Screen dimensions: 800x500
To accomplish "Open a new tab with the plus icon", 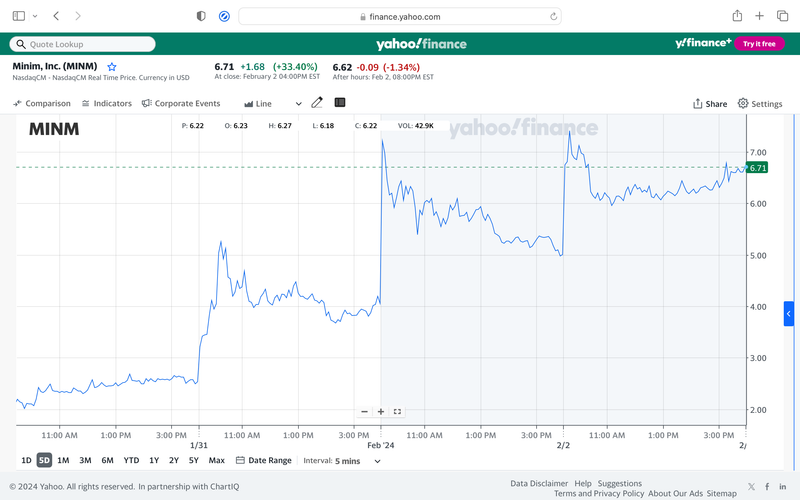I will pyautogui.click(x=759, y=16).
